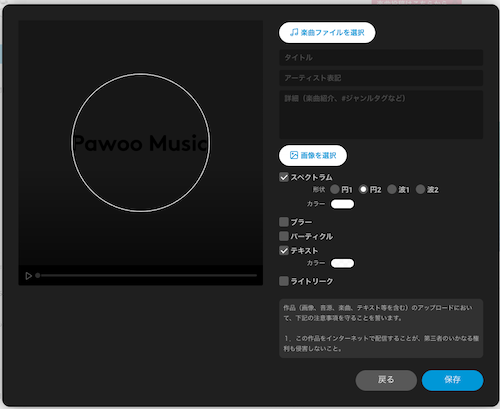Click the Pawoo Music circle preview
Viewport: 500px width, 409px height.
click(141, 143)
